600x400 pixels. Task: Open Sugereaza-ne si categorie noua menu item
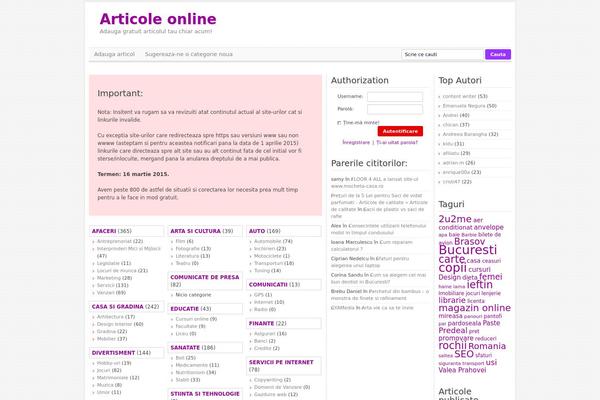pyautogui.click(x=189, y=54)
